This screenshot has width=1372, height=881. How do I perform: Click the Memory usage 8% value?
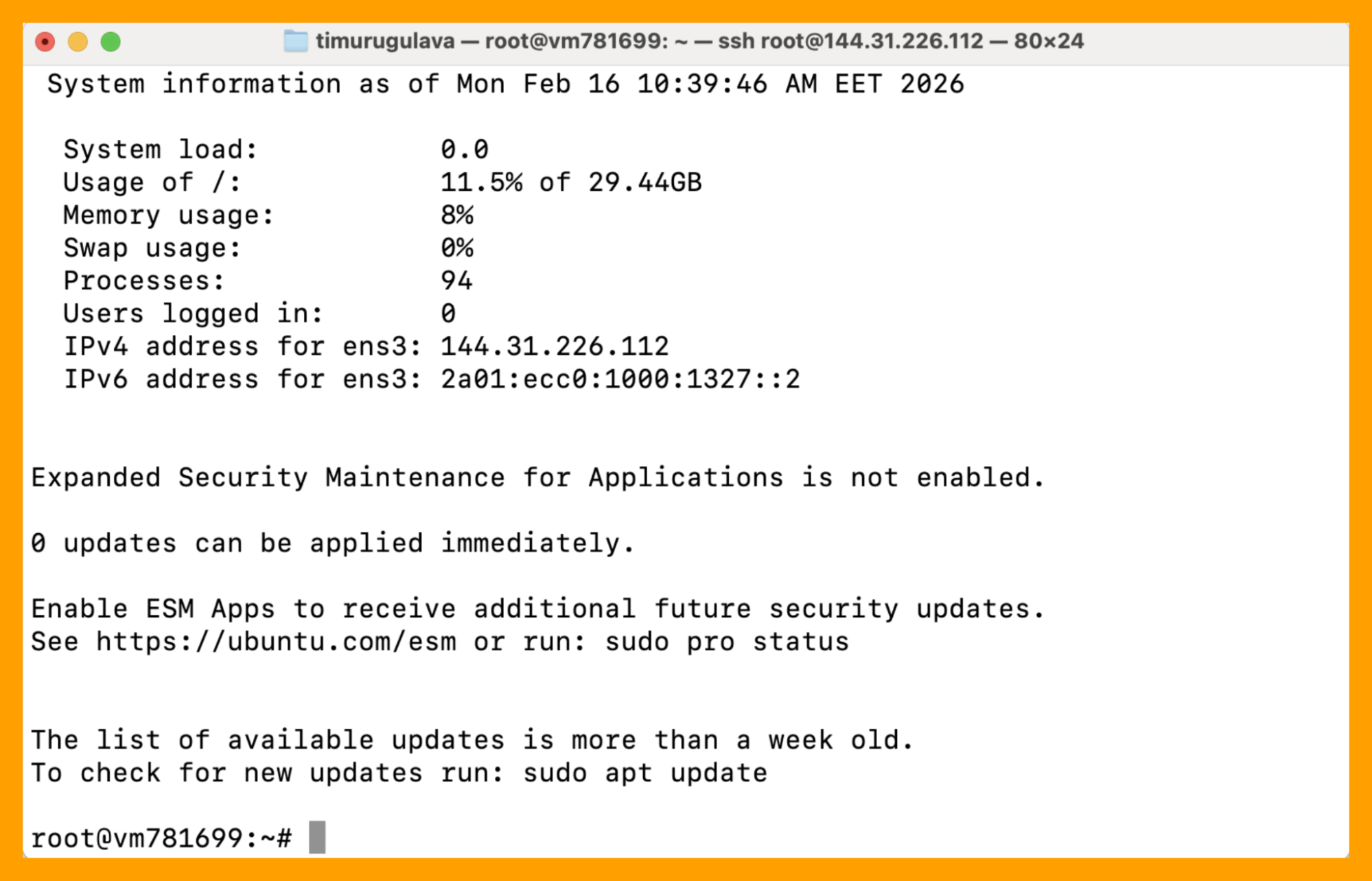tap(457, 215)
